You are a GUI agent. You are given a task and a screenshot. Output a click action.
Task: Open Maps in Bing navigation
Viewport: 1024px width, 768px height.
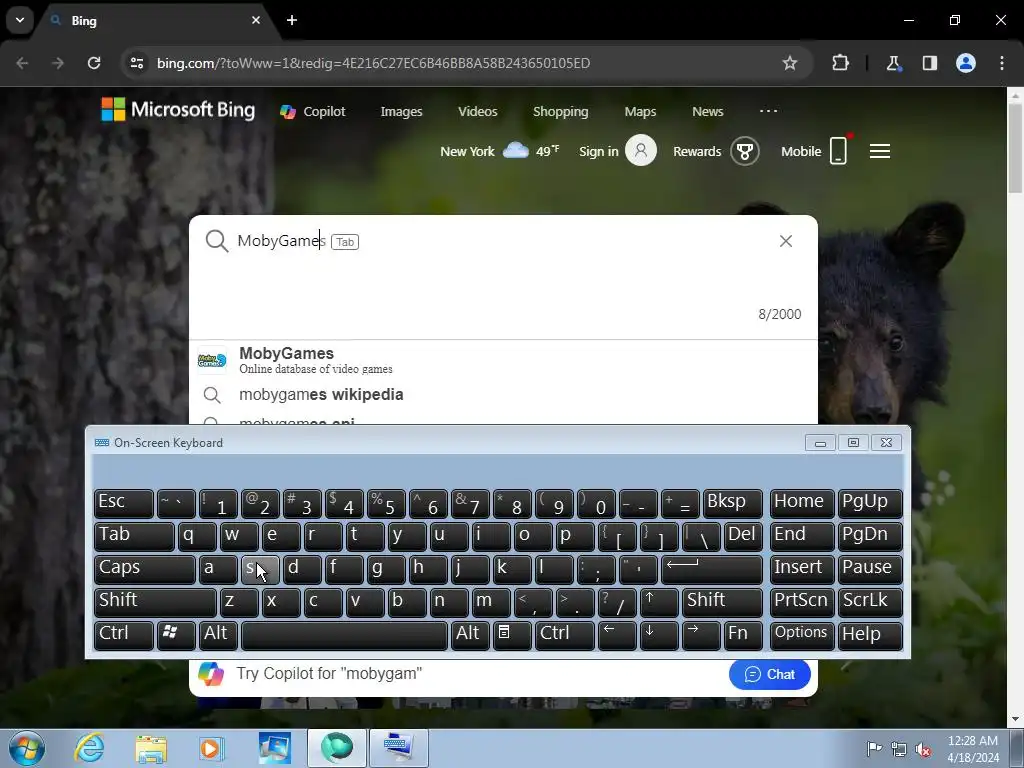pyautogui.click(x=640, y=112)
